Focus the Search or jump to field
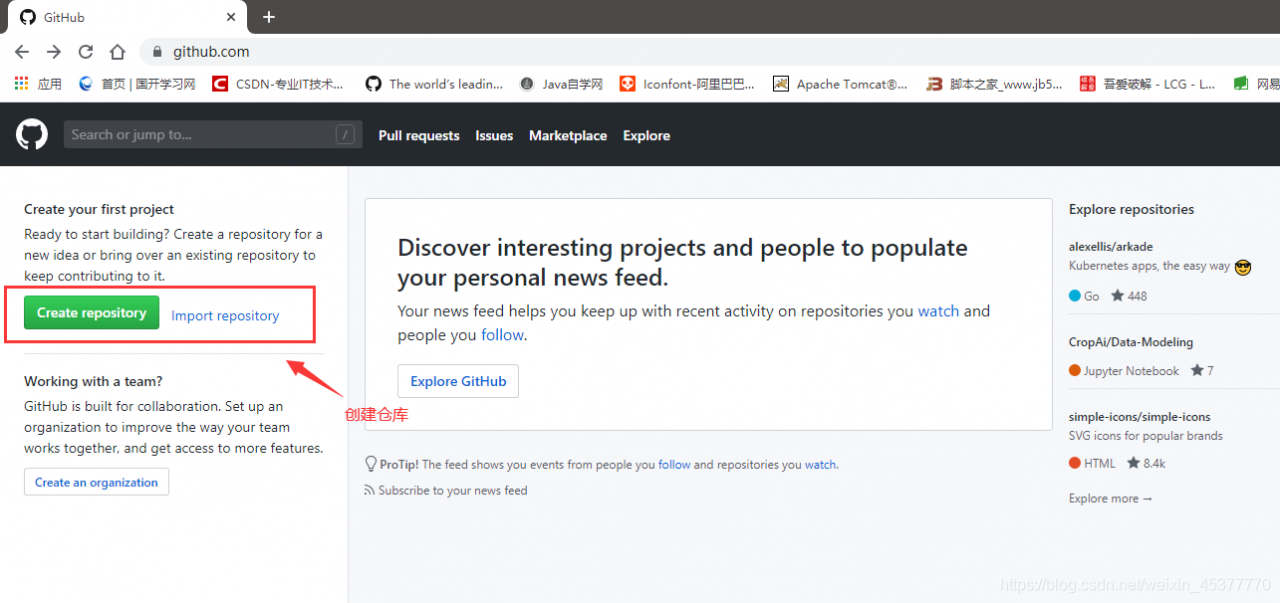This screenshot has width=1280, height=603. tap(200, 135)
